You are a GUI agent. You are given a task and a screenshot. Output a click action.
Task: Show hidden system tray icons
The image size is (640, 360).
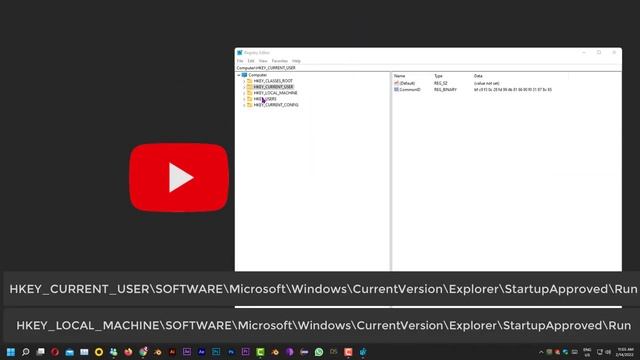click(541, 352)
